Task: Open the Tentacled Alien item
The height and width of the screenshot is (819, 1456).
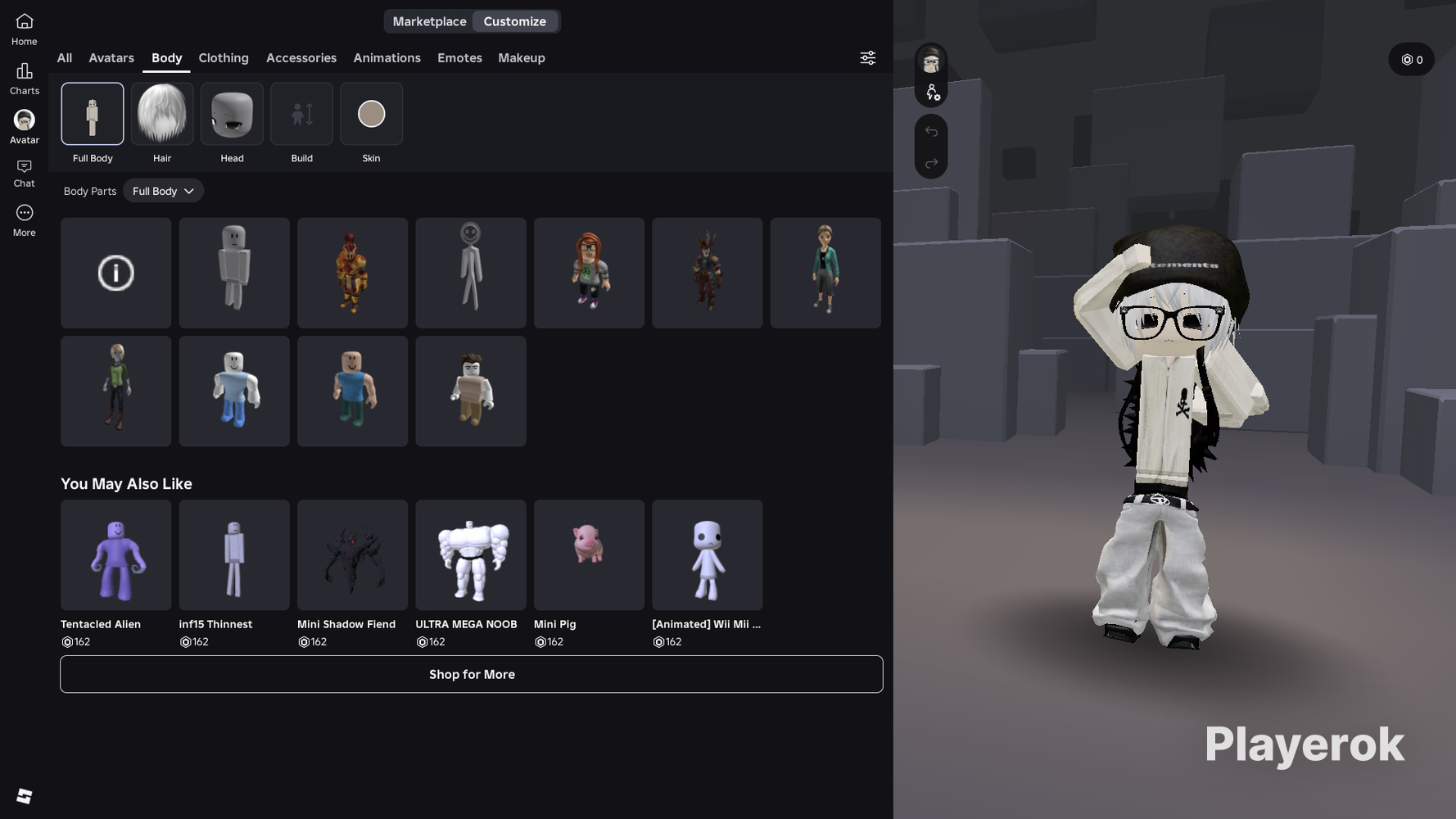Action: (x=116, y=555)
